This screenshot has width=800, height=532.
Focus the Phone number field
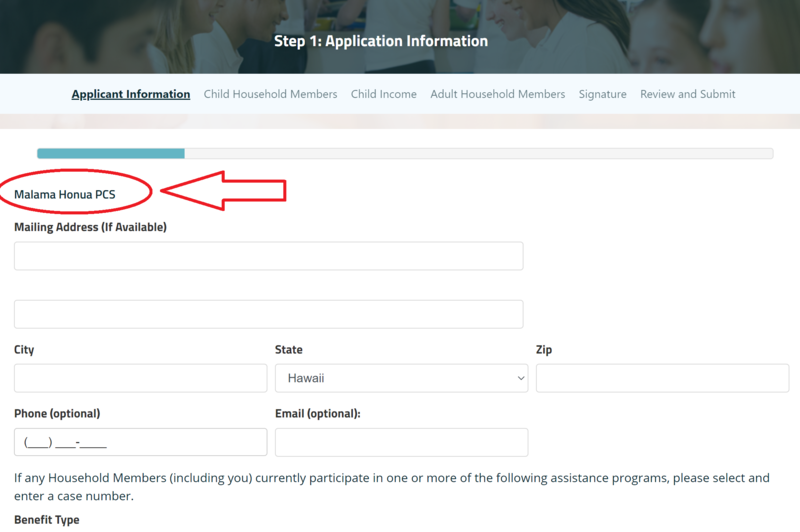click(140, 442)
